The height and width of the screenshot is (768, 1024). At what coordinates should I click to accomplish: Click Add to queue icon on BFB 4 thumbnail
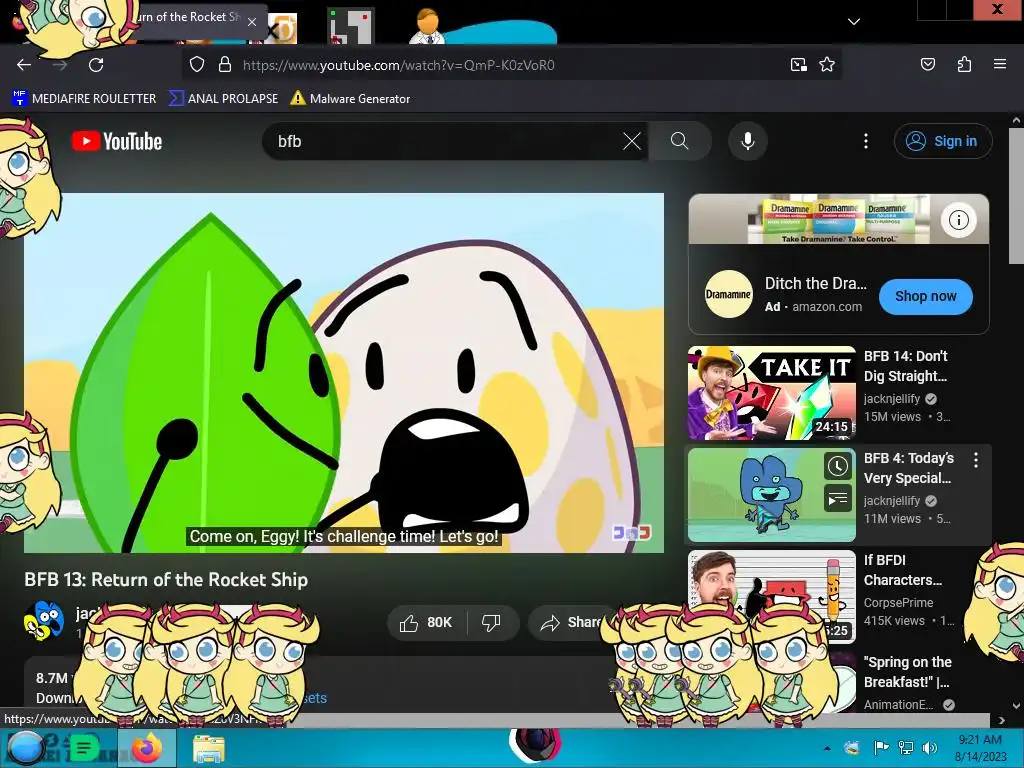[x=838, y=500]
